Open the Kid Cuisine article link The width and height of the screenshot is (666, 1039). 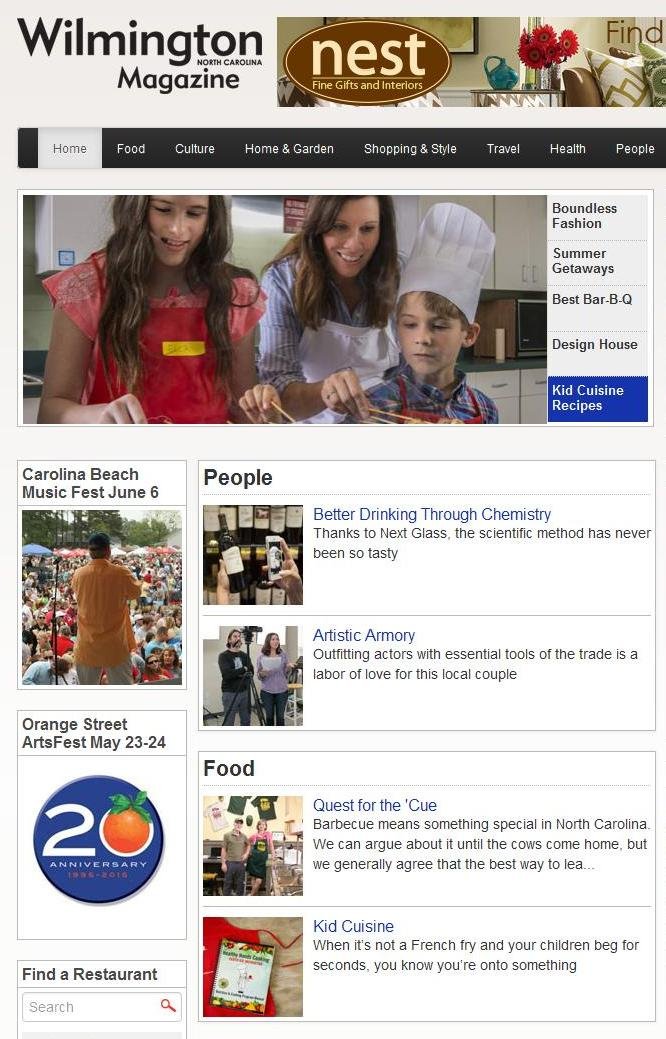tap(353, 926)
